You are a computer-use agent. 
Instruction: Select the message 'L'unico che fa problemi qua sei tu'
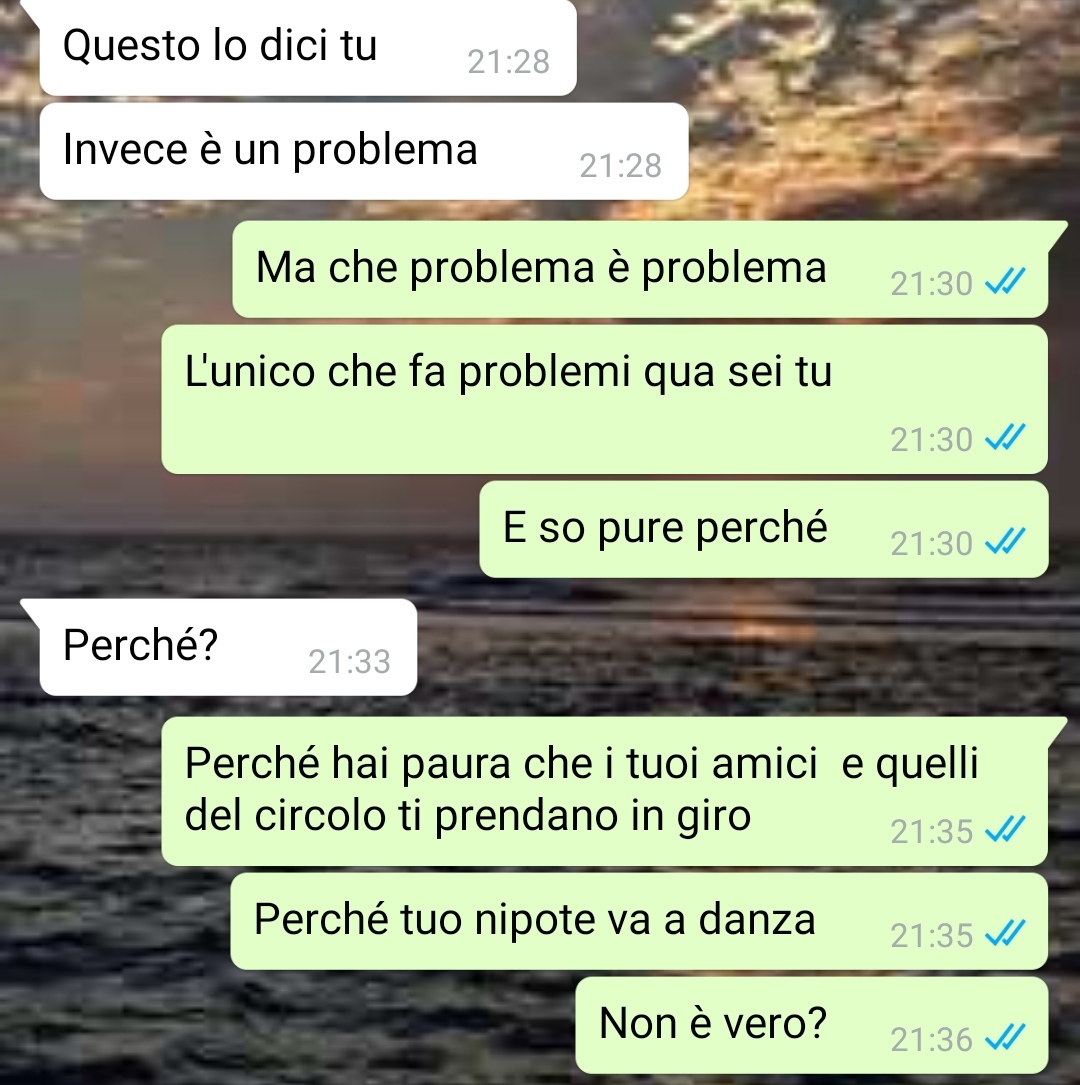tap(605, 399)
